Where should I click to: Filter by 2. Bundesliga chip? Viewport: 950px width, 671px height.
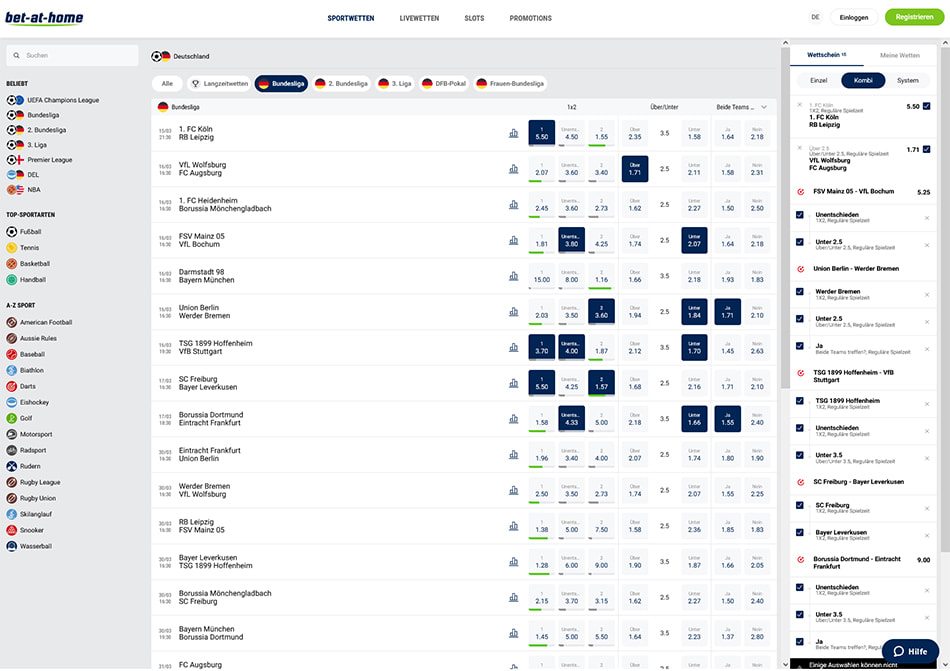[x=342, y=84]
